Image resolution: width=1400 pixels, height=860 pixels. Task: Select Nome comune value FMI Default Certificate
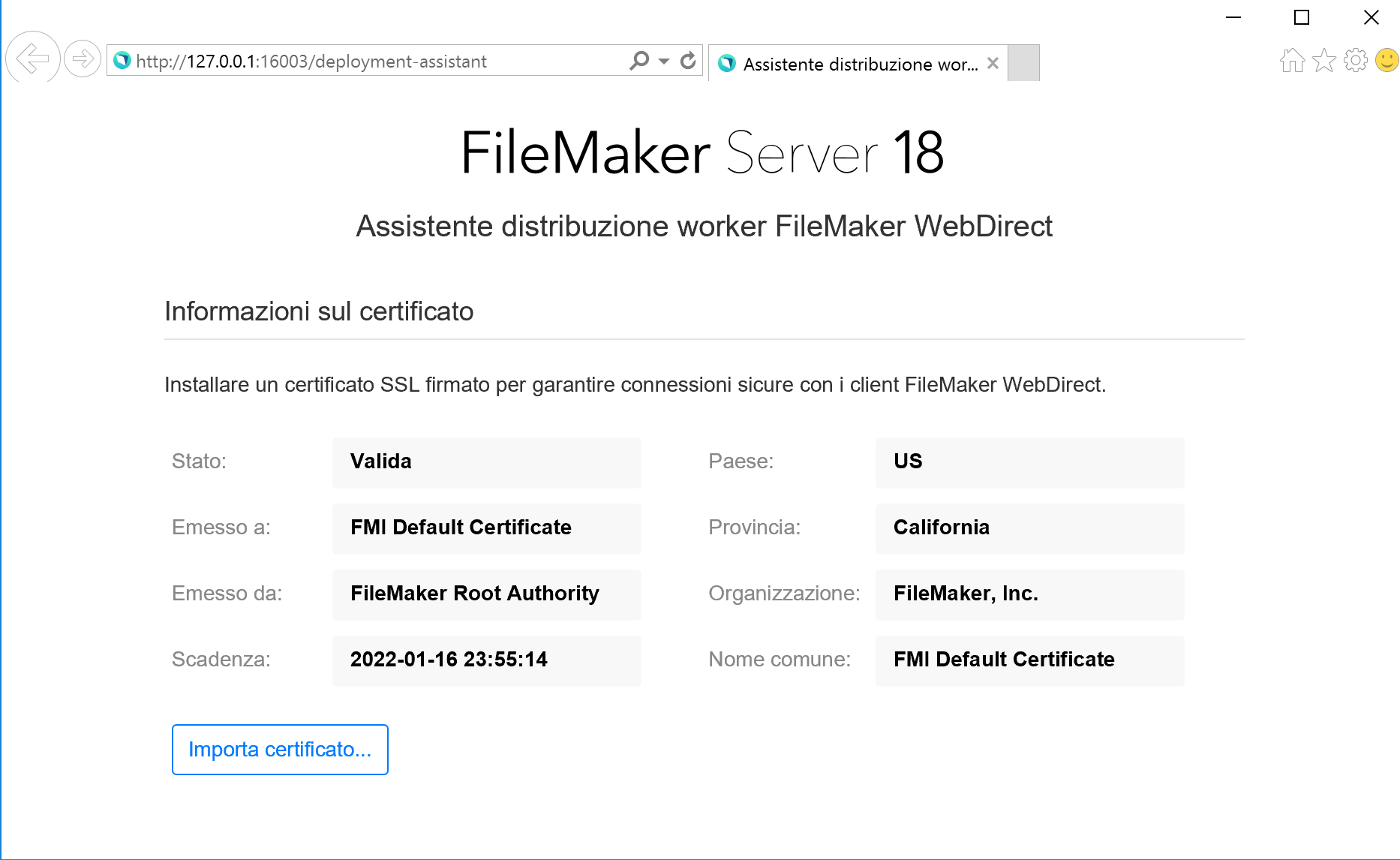point(1029,660)
